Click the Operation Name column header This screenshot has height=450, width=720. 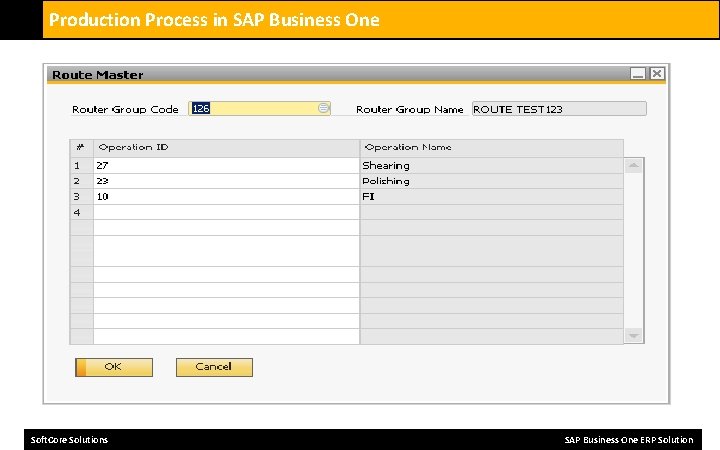492,148
